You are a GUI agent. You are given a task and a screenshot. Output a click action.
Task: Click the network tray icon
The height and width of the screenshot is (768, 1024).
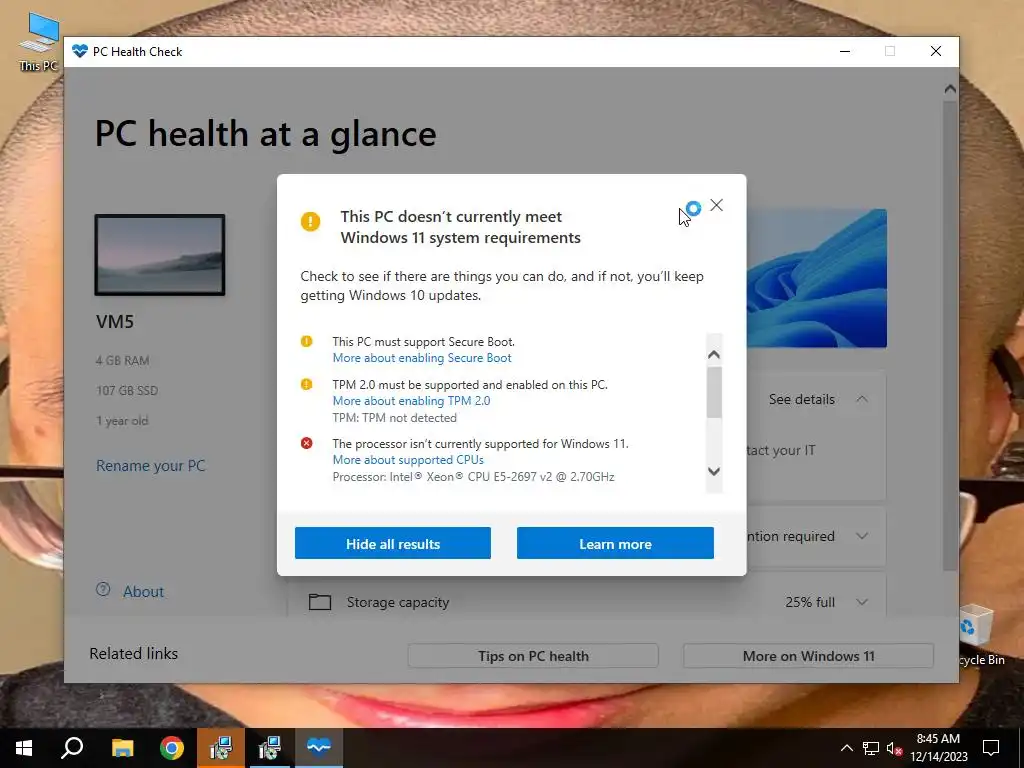point(871,748)
